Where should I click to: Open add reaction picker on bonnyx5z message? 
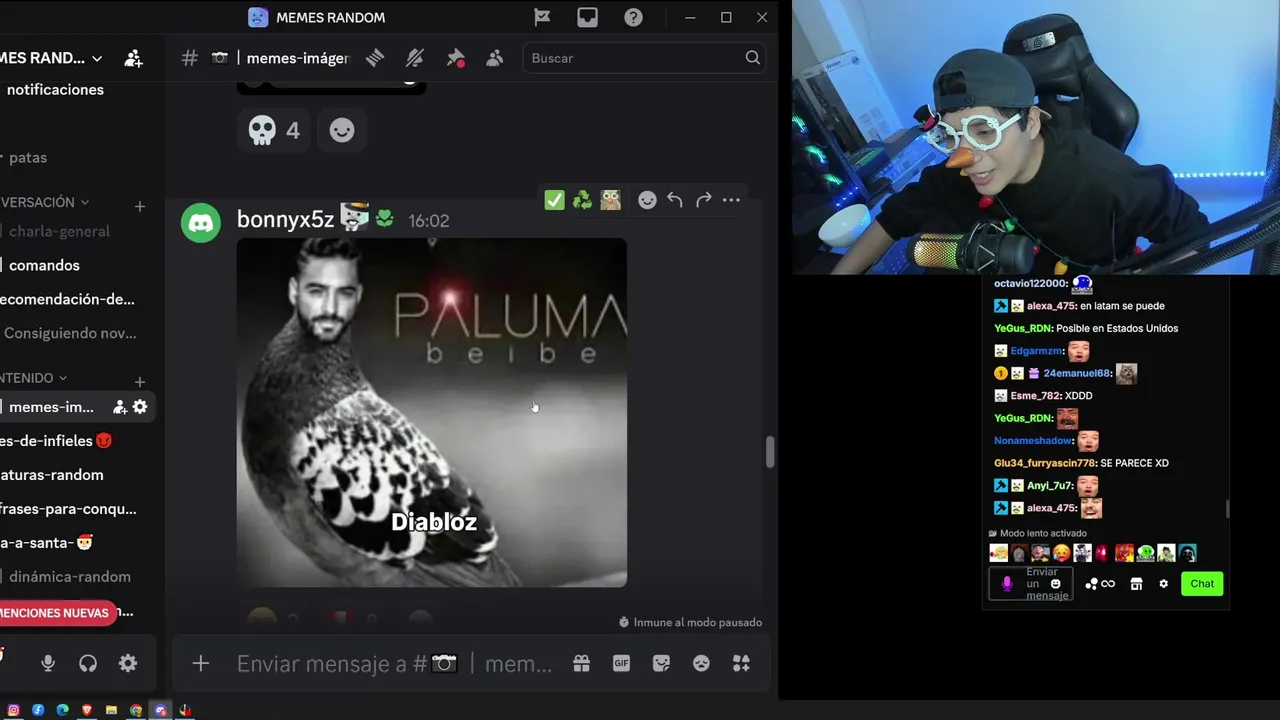[647, 200]
